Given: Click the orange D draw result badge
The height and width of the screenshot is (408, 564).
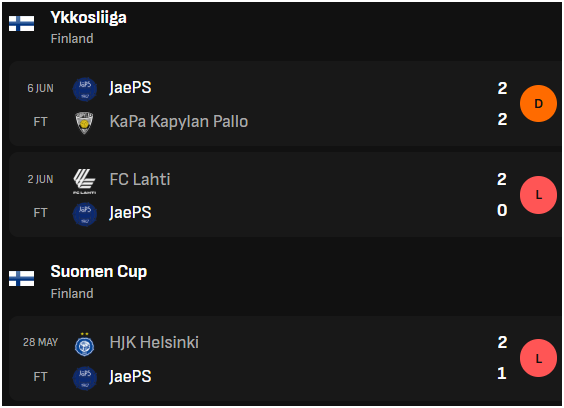Looking at the screenshot, I should point(538,104).
